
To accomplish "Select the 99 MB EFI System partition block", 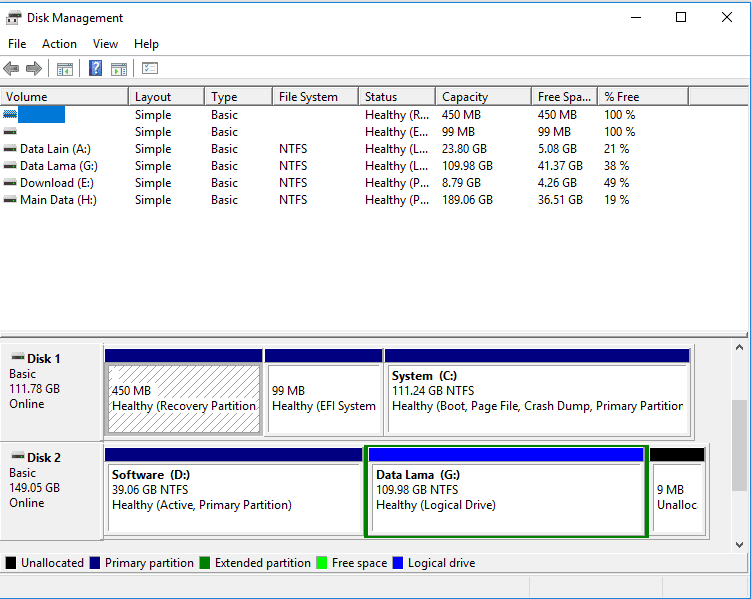I will (324, 392).
